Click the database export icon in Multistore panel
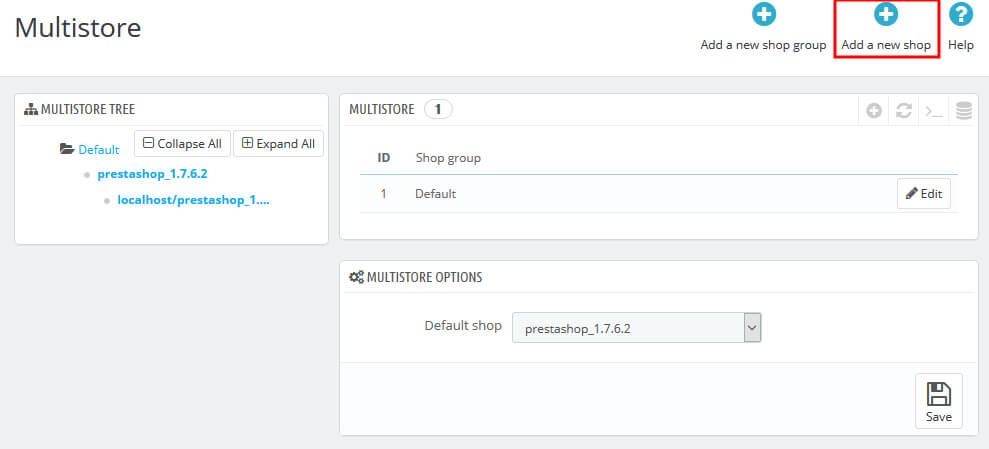The image size is (989, 449). click(963, 111)
